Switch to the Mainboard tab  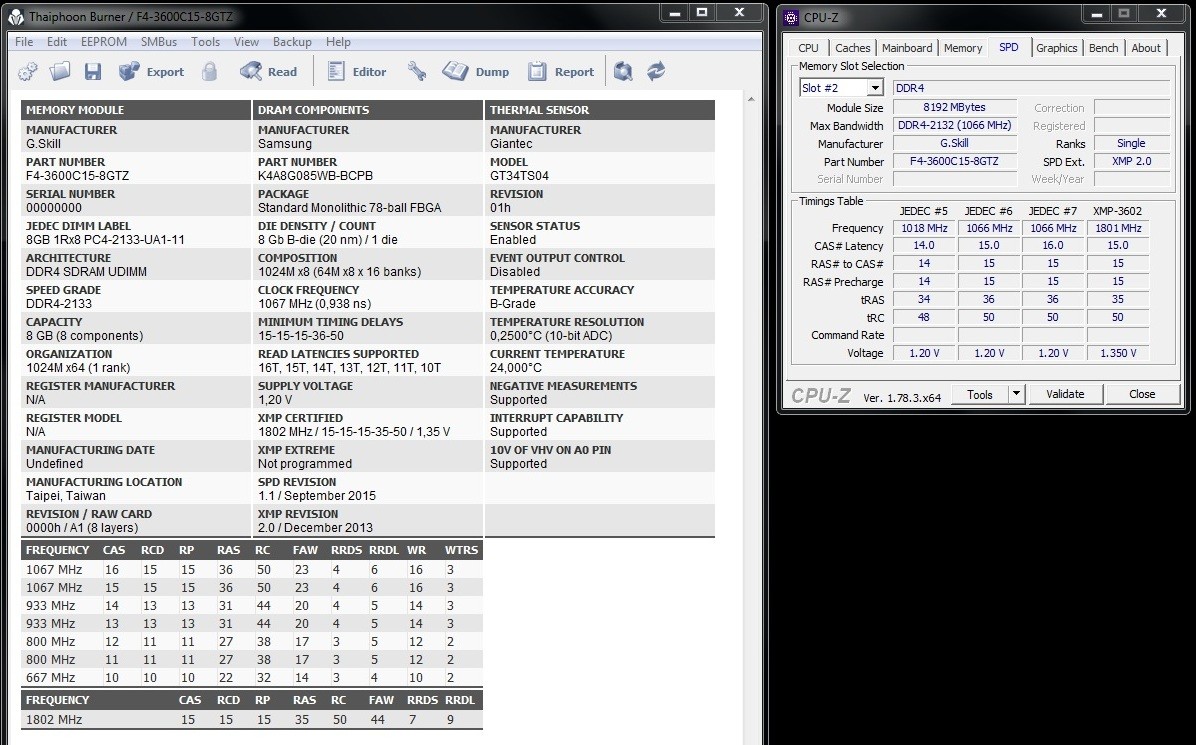click(x=906, y=47)
